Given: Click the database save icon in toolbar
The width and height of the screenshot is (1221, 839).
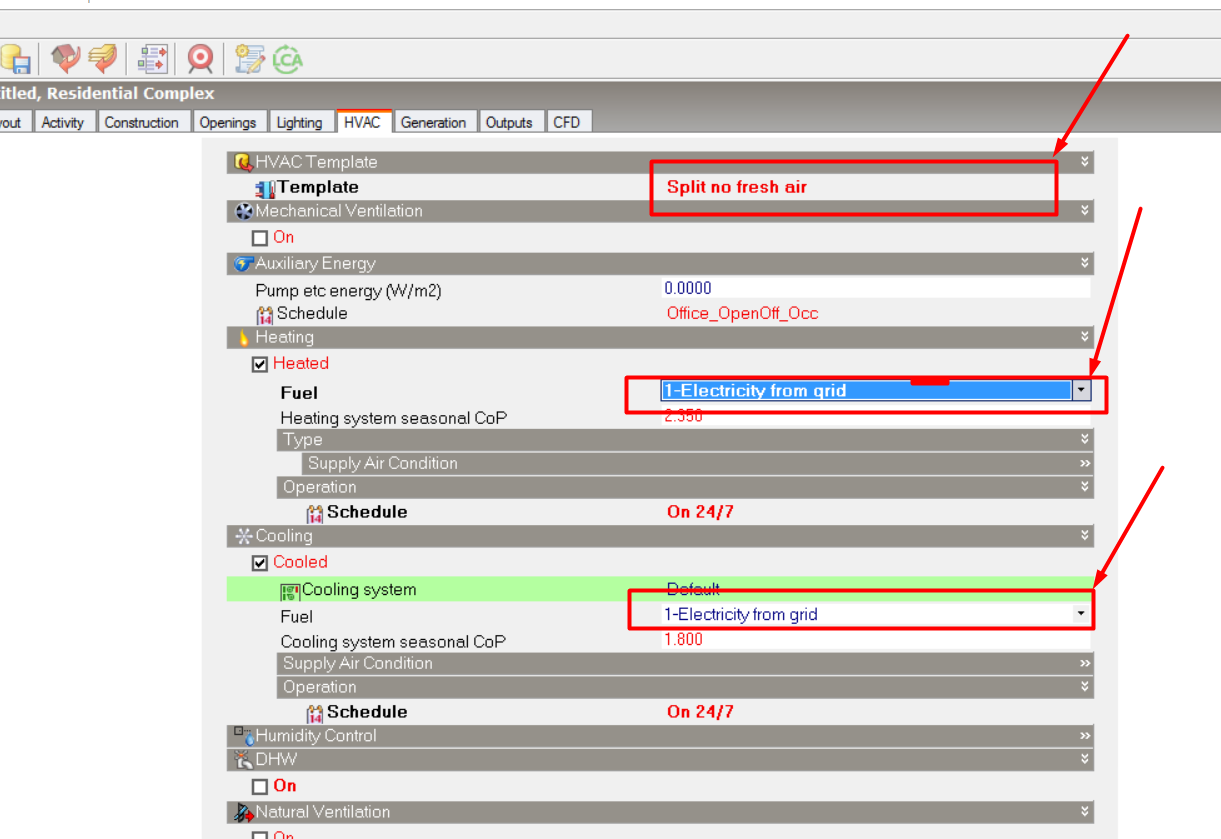Looking at the screenshot, I should click(x=14, y=60).
